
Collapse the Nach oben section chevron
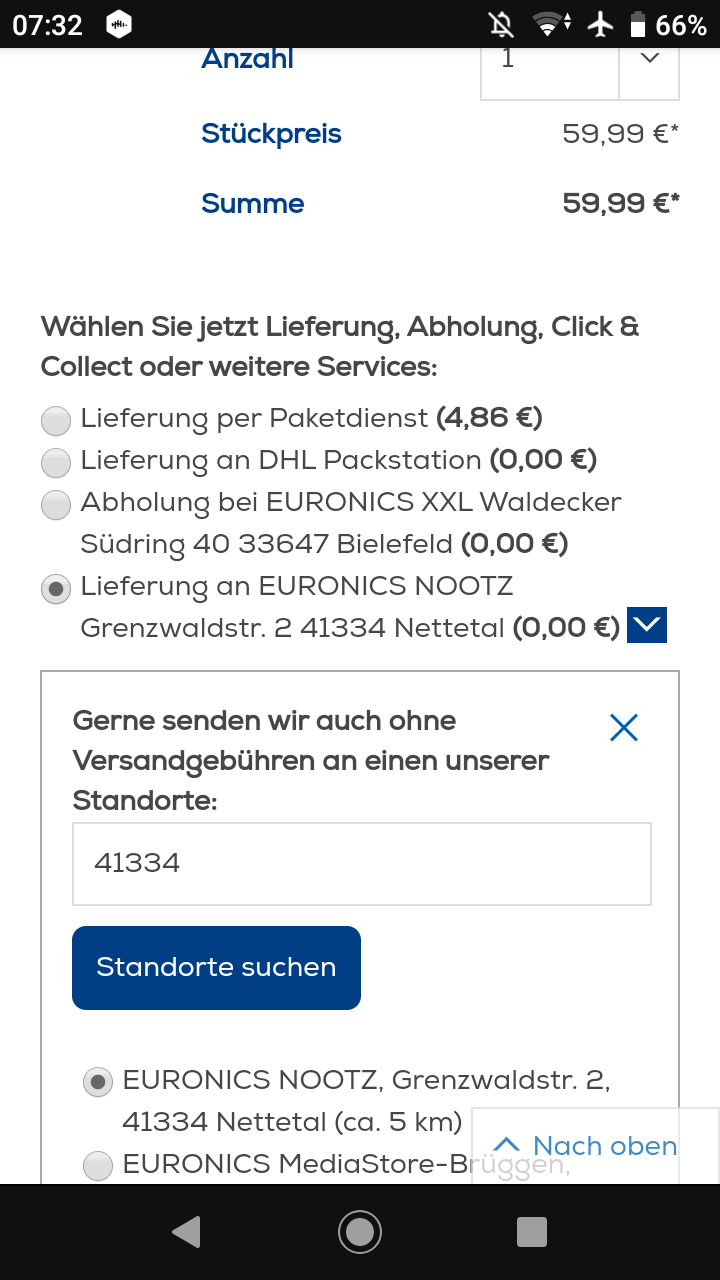[x=508, y=1144]
